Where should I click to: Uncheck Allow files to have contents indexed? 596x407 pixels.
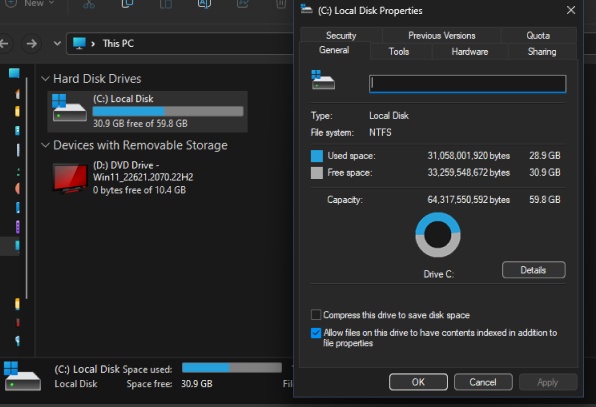pos(315,333)
